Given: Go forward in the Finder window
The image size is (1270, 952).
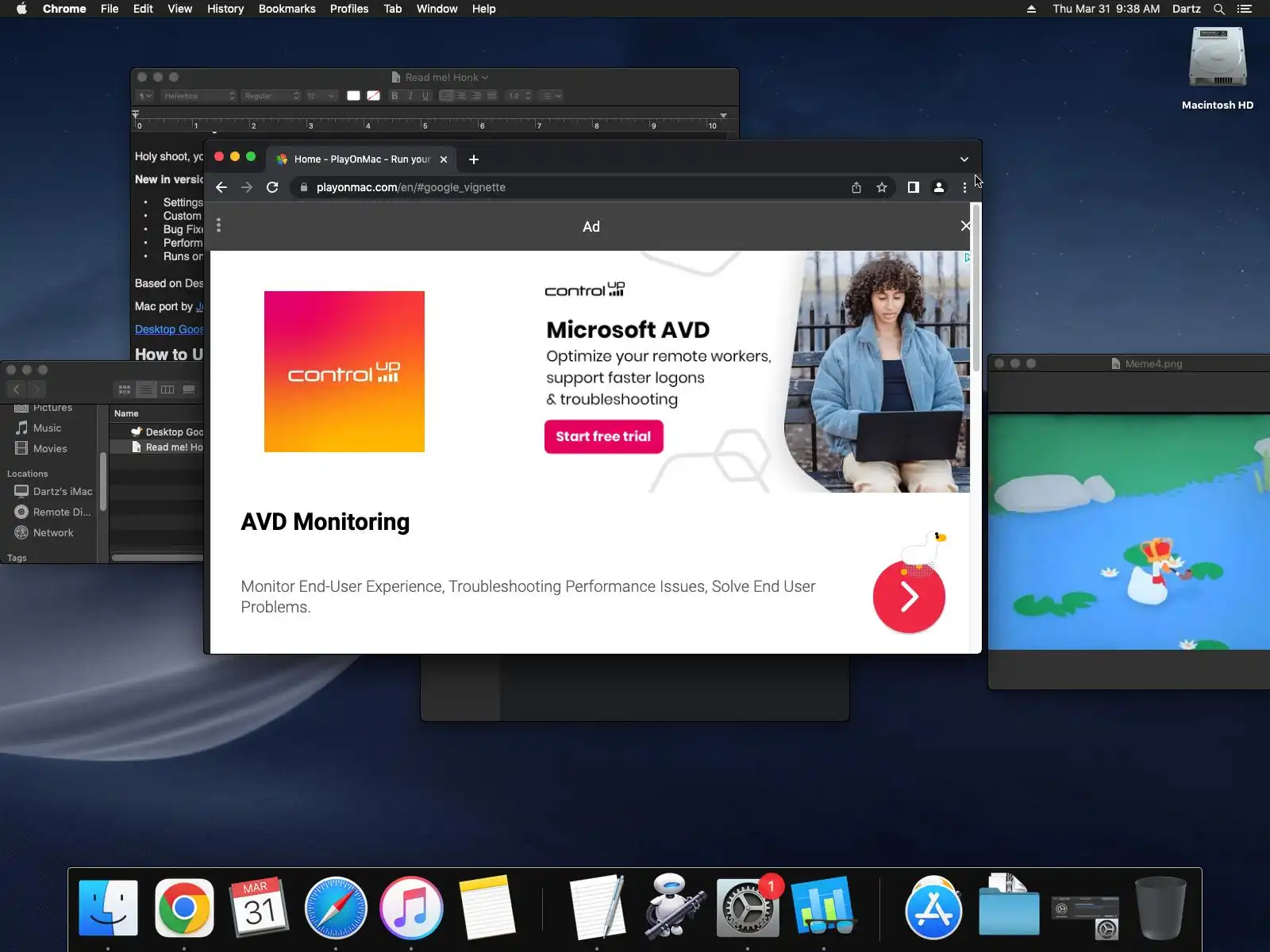Looking at the screenshot, I should (37, 389).
